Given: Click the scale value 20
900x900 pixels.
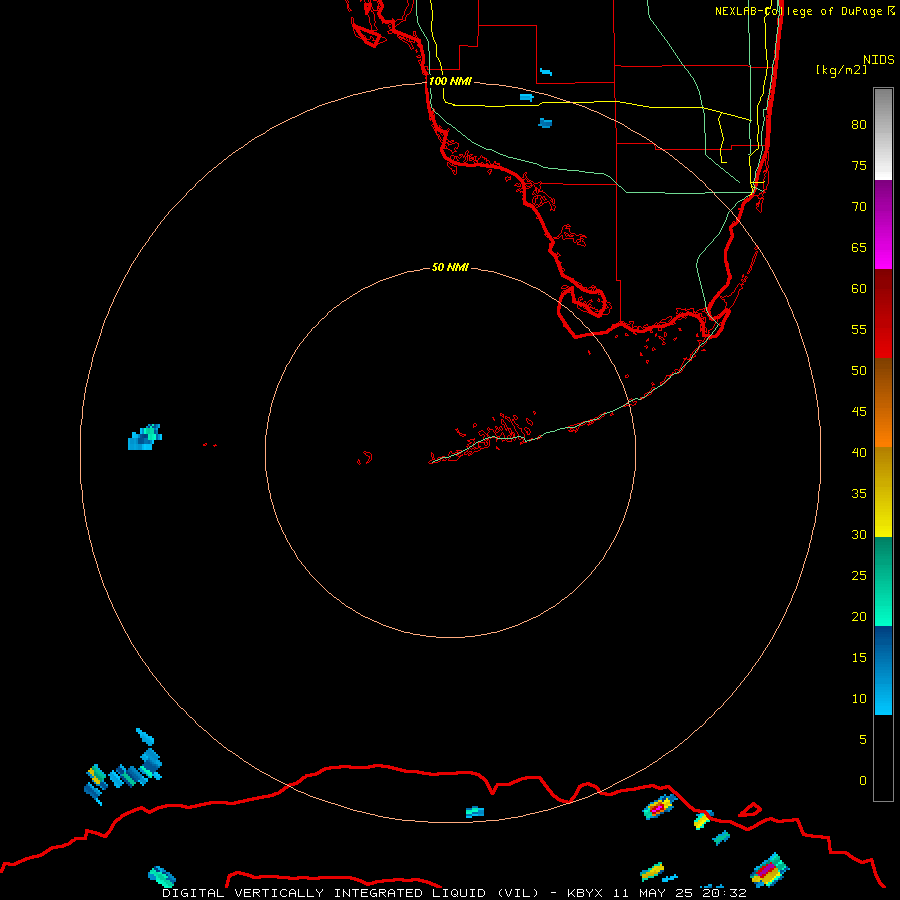Looking at the screenshot, I should (x=859, y=616).
